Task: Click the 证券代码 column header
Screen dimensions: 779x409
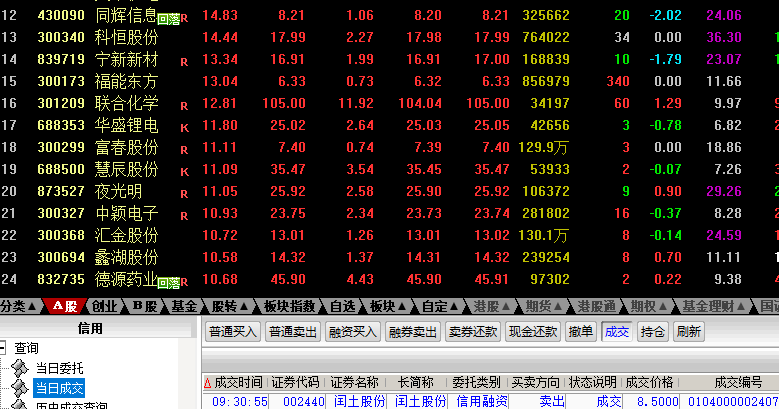Action: click(x=295, y=383)
